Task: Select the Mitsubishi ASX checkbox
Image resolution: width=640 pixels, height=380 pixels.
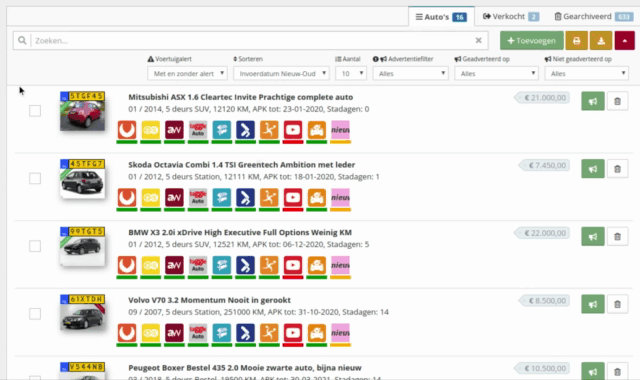Action: (35, 111)
